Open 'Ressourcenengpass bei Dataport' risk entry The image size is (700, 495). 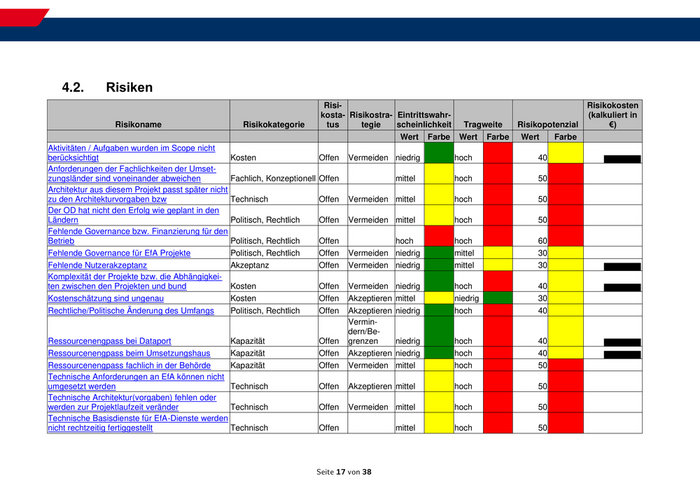[x=110, y=341]
